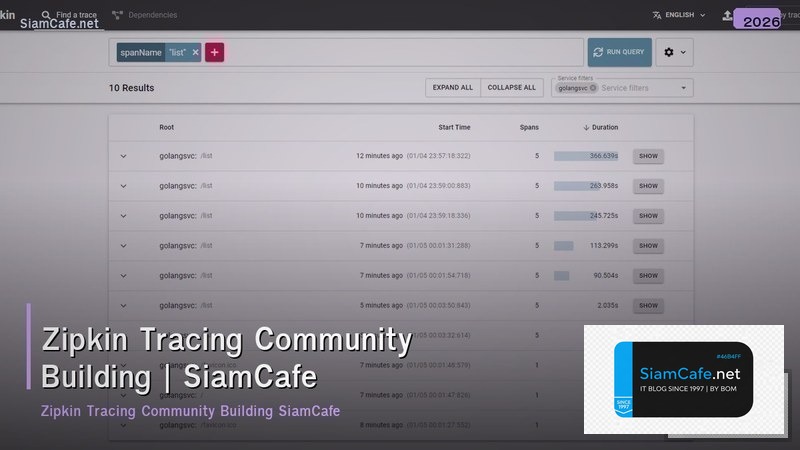Show the 90.504s trace

[648, 276]
